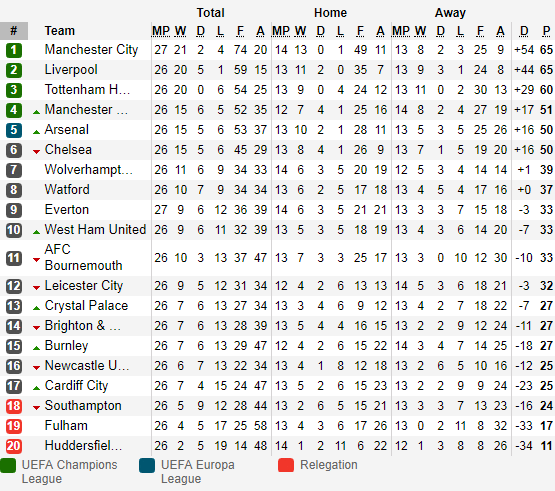Open the AFC Bournemouth team link
This screenshot has width=555, height=491.
click(x=84, y=258)
